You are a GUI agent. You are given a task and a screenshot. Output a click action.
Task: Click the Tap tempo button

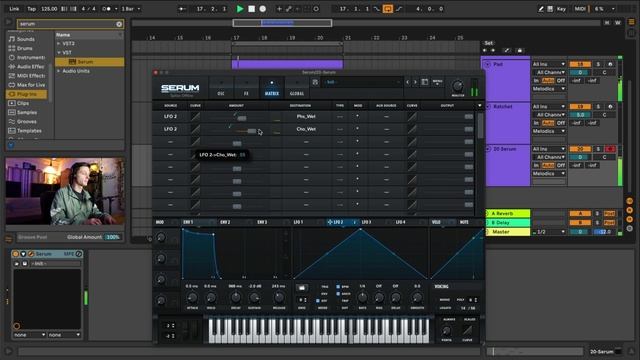(31, 9)
